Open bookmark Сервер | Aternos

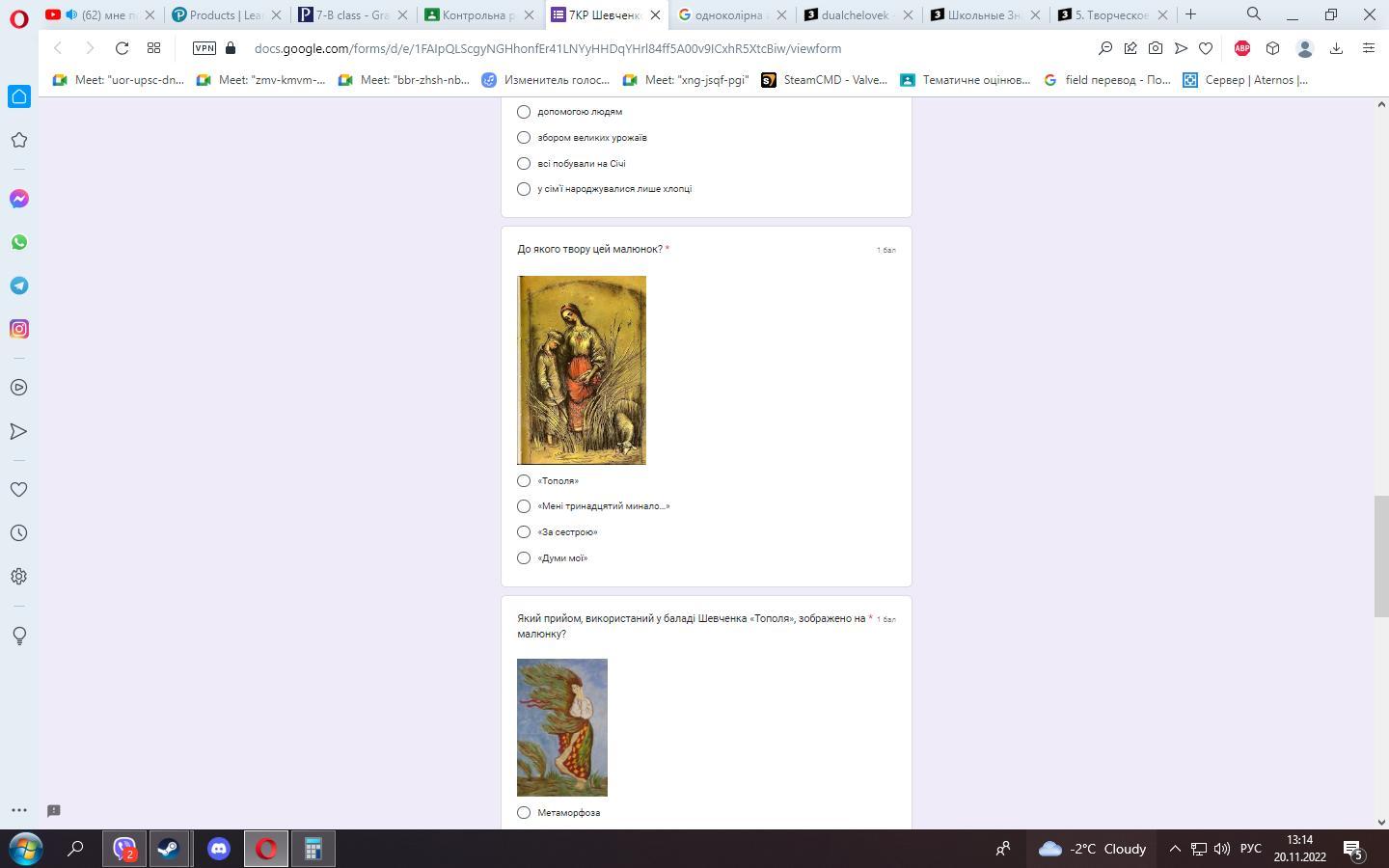1245,80
